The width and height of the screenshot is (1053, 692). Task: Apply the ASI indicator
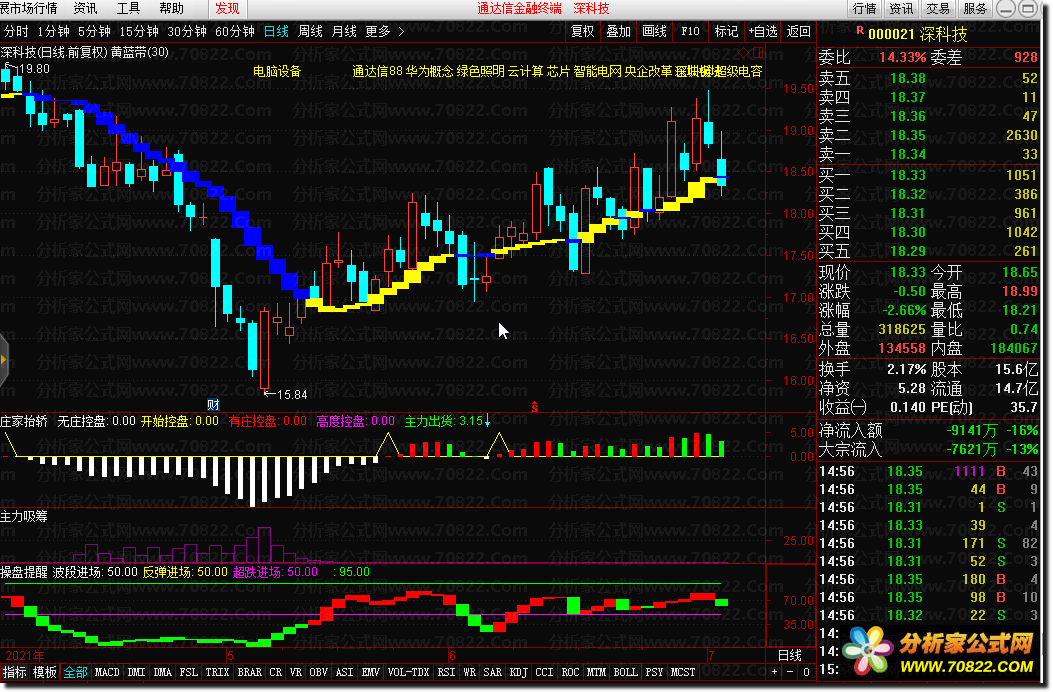click(345, 673)
